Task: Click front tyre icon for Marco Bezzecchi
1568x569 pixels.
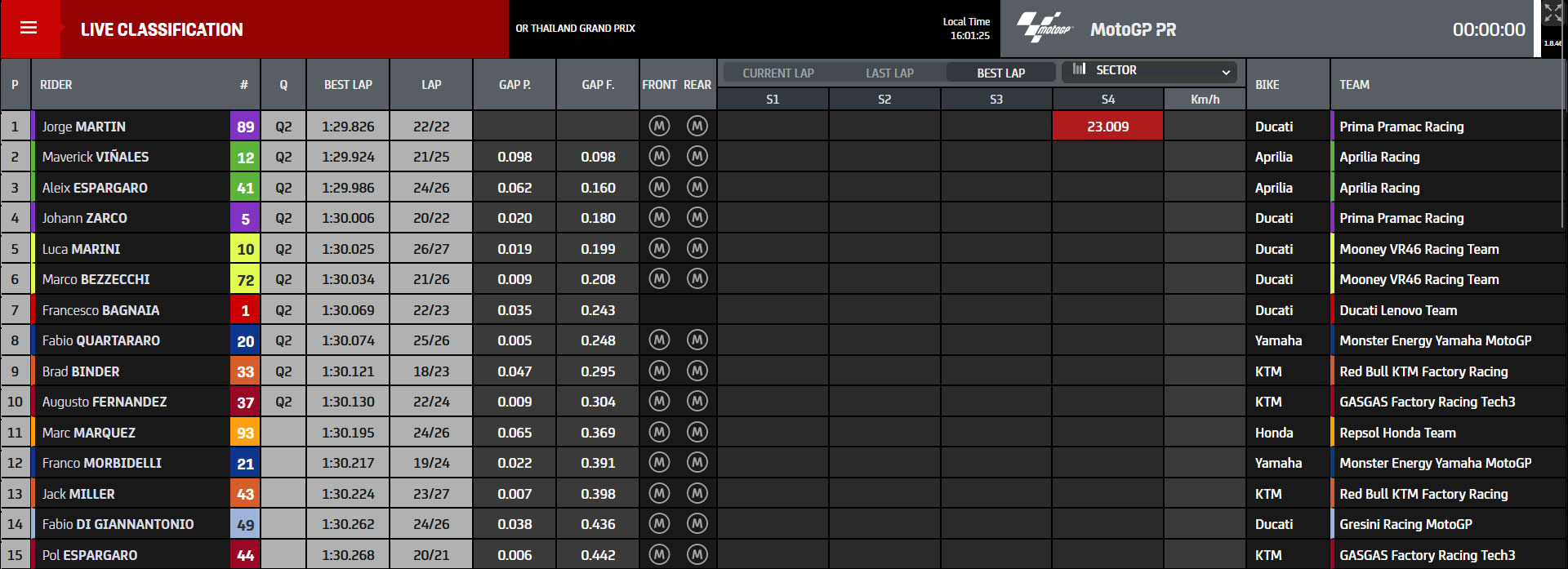Action: point(659,278)
